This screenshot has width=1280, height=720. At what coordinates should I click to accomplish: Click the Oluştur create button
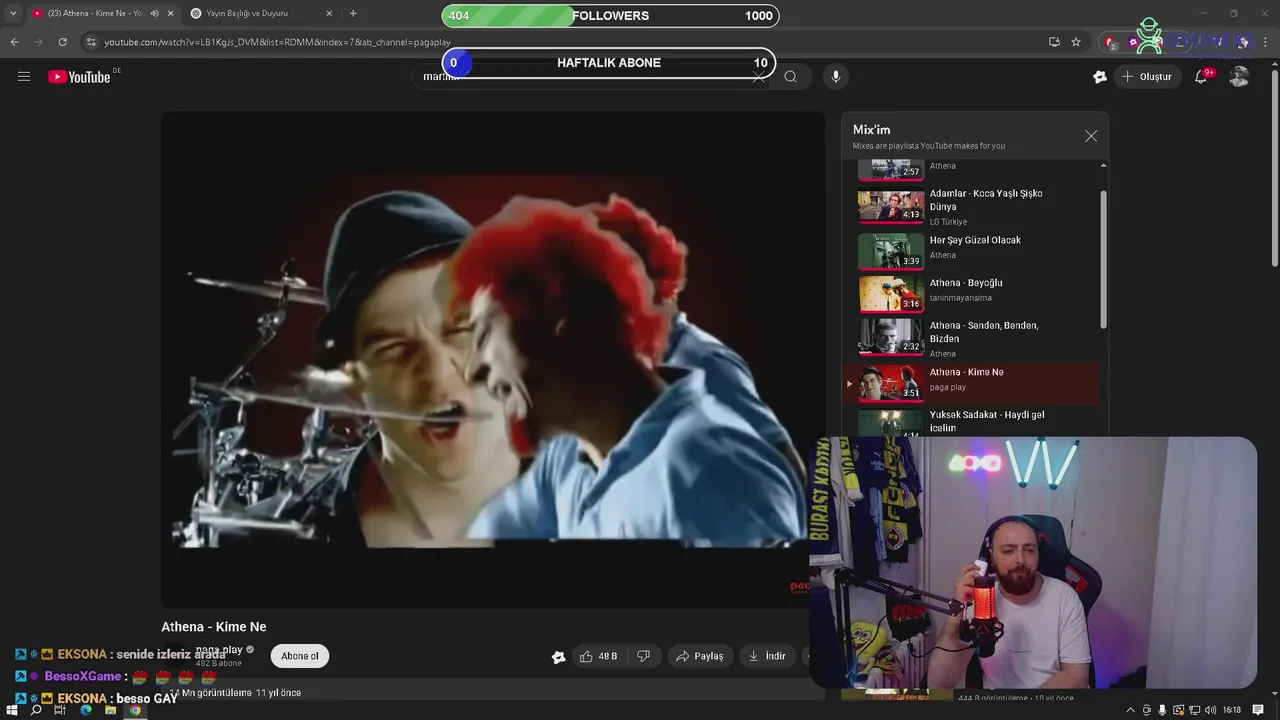tap(1146, 77)
